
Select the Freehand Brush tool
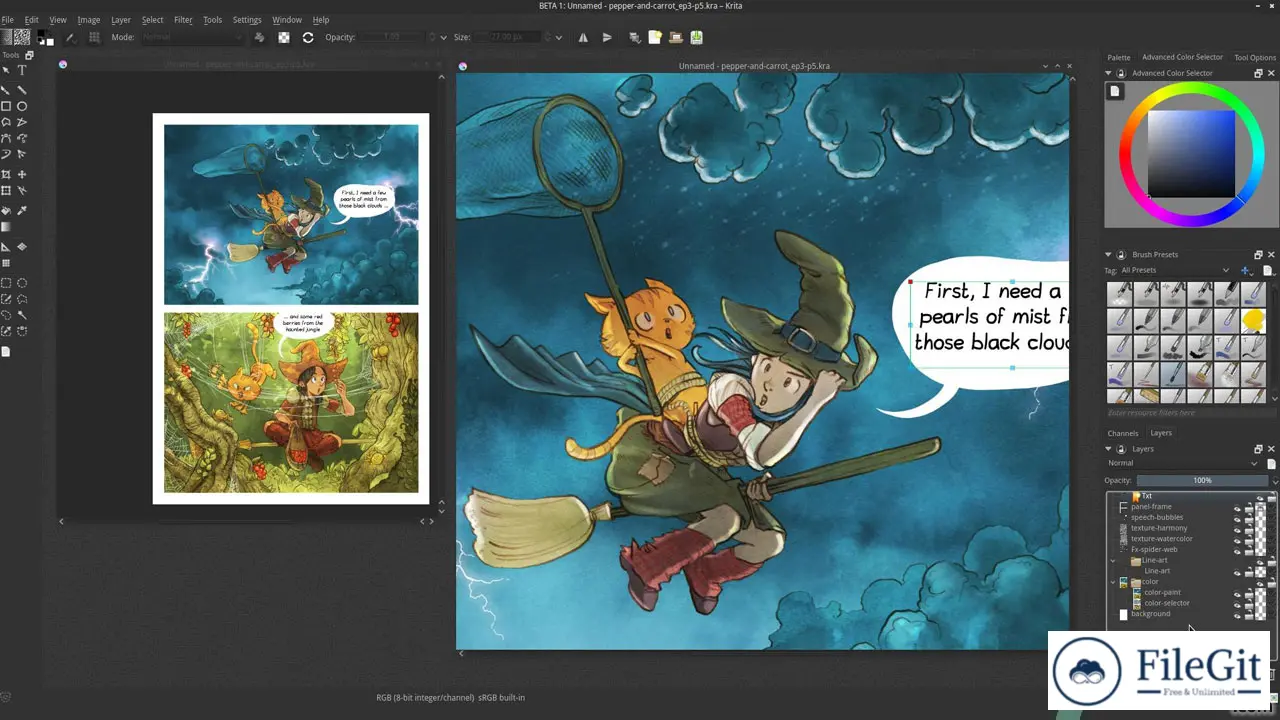tap(6, 90)
